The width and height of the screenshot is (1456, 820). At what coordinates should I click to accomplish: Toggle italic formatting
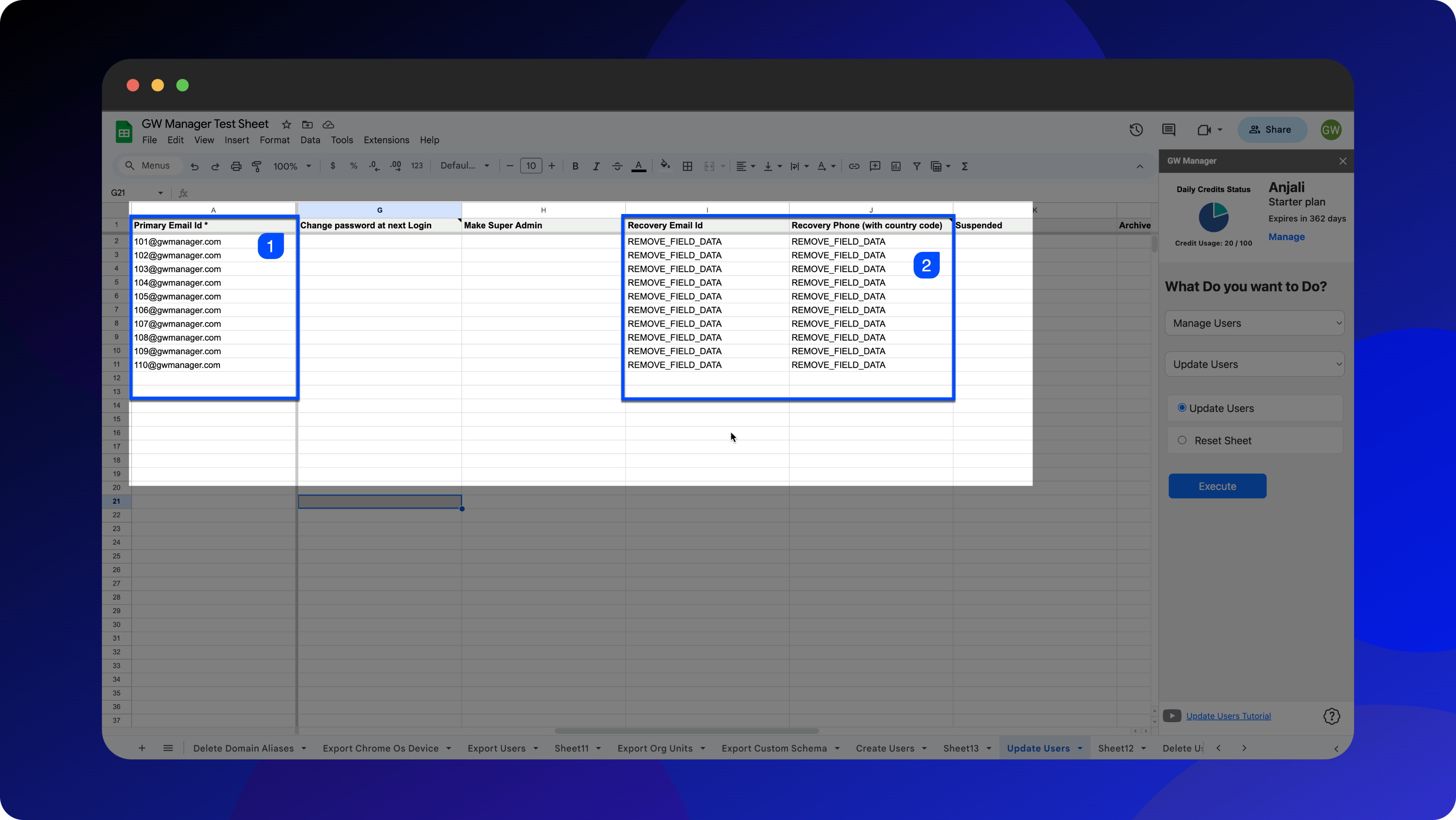tap(596, 166)
